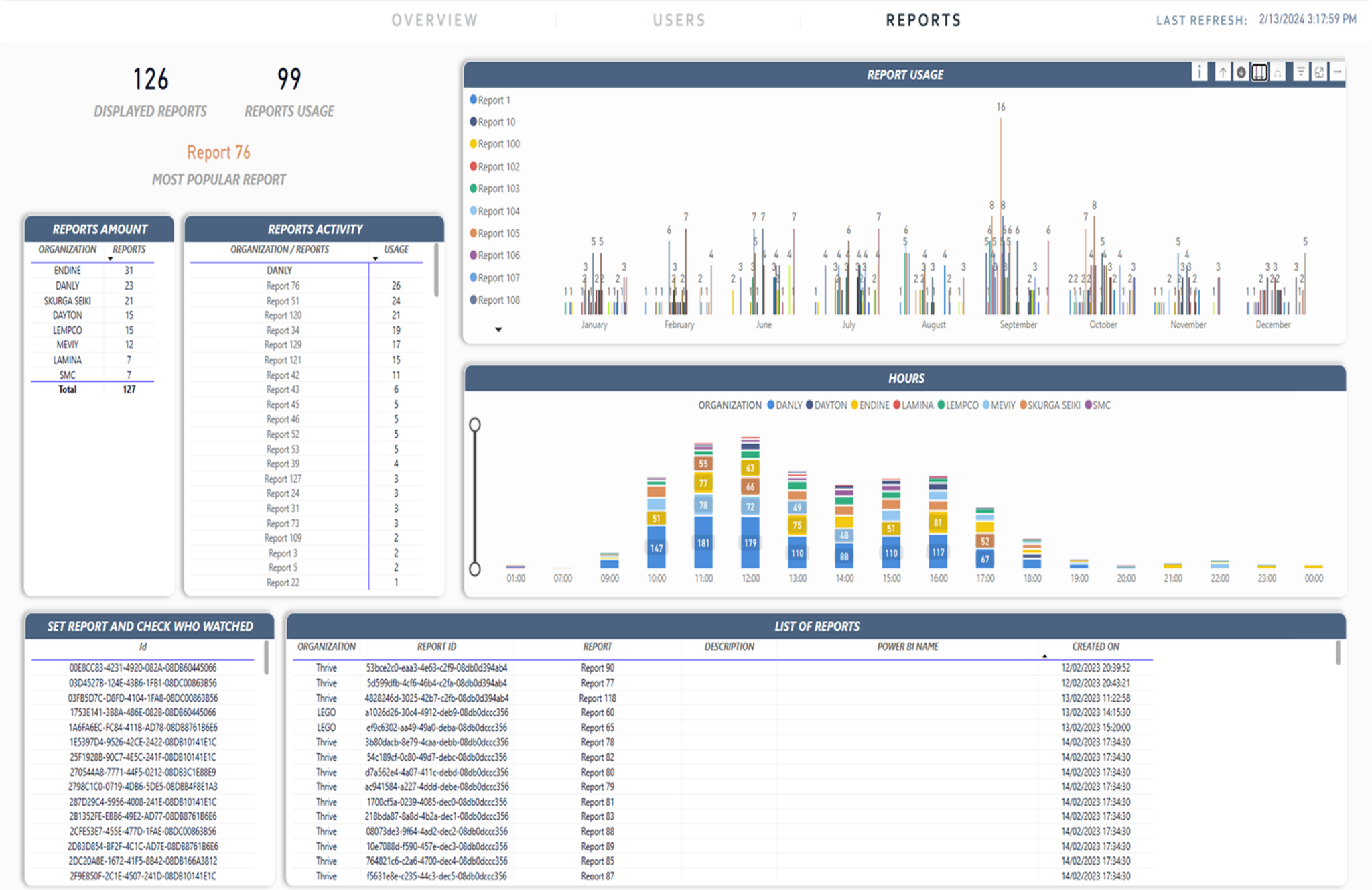1372x890 pixels.
Task: Click expand all down one level icon
Action: pyautogui.click(x=1278, y=72)
